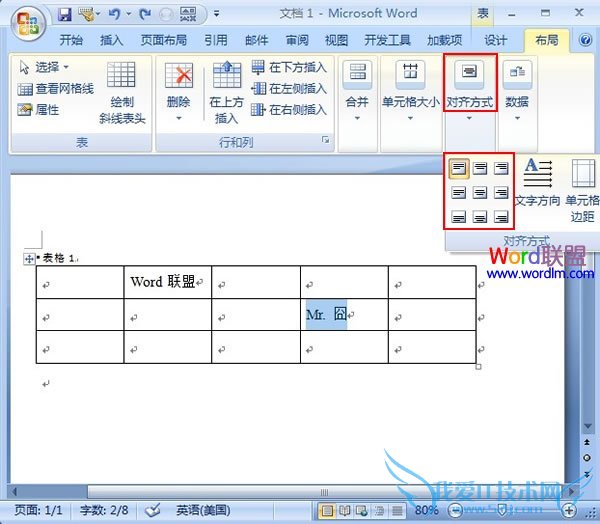The width and height of the screenshot is (600, 524).
Task: Select align bottom right icon
Action: 501,217
